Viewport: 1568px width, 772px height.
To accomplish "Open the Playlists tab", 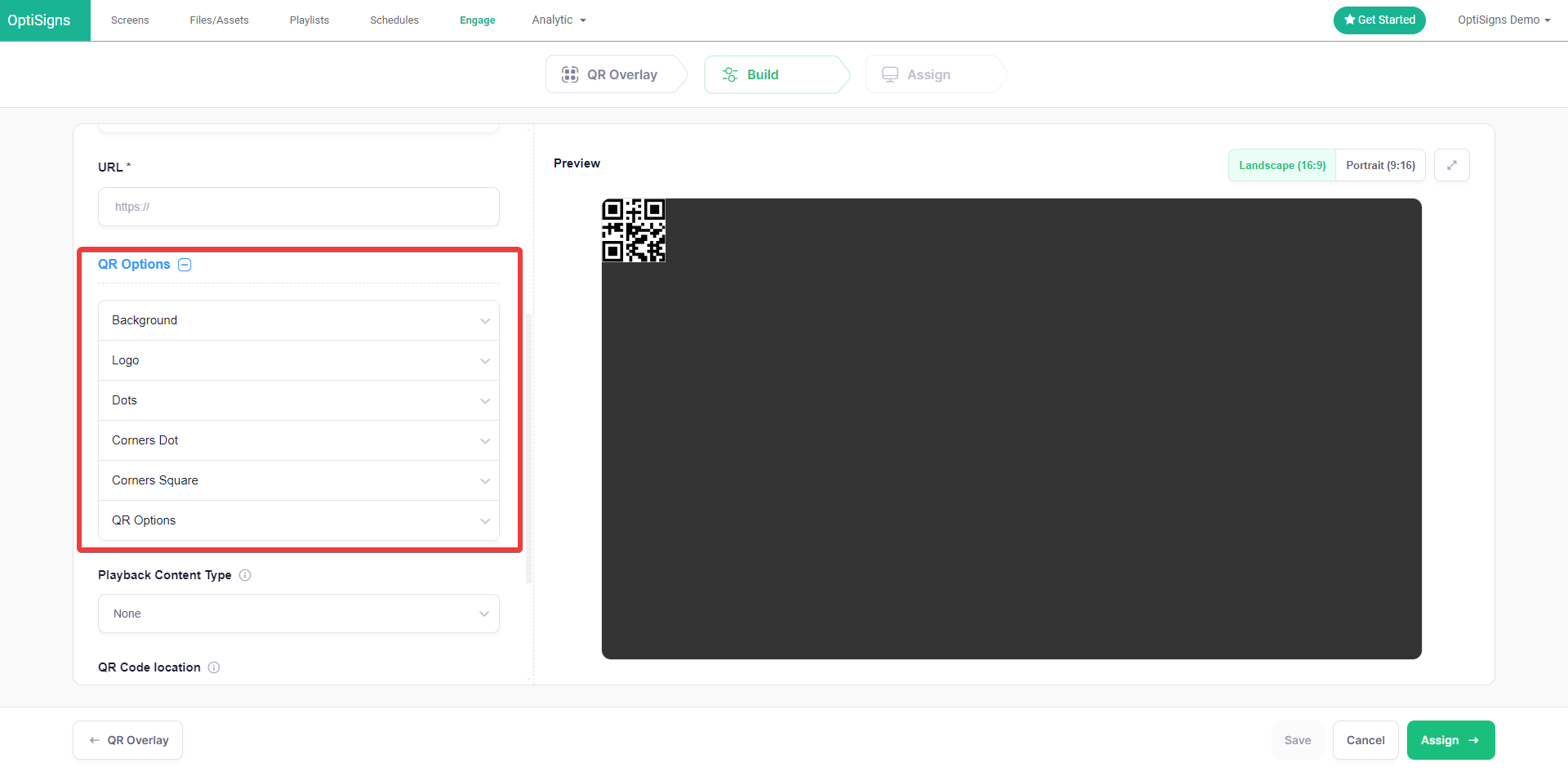I will (310, 20).
